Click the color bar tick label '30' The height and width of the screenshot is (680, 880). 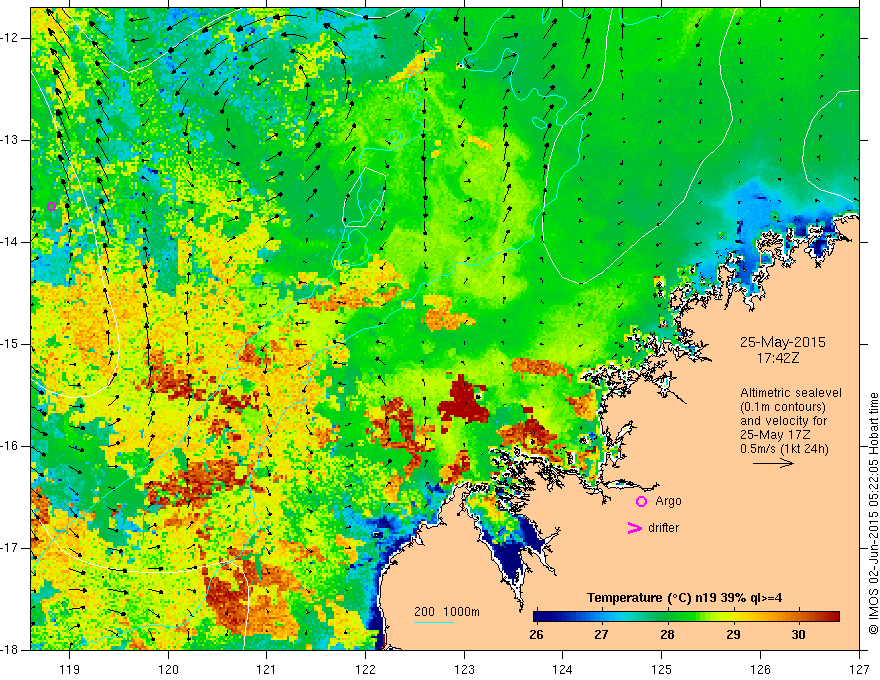click(798, 635)
